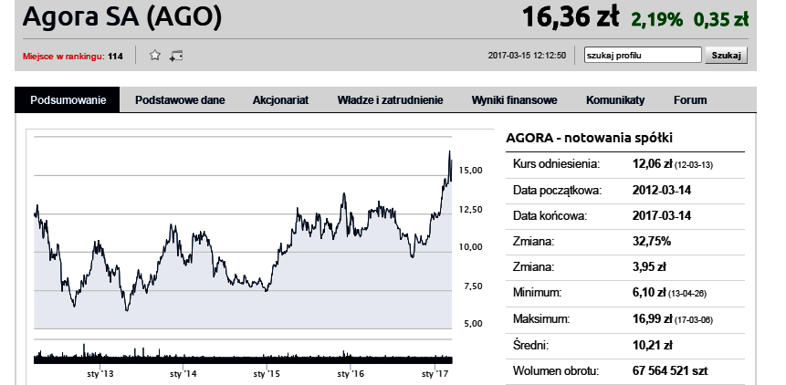Image resolution: width=786 pixels, height=385 pixels.
Task: Click the Średni label
Action: click(x=531, y=345)
